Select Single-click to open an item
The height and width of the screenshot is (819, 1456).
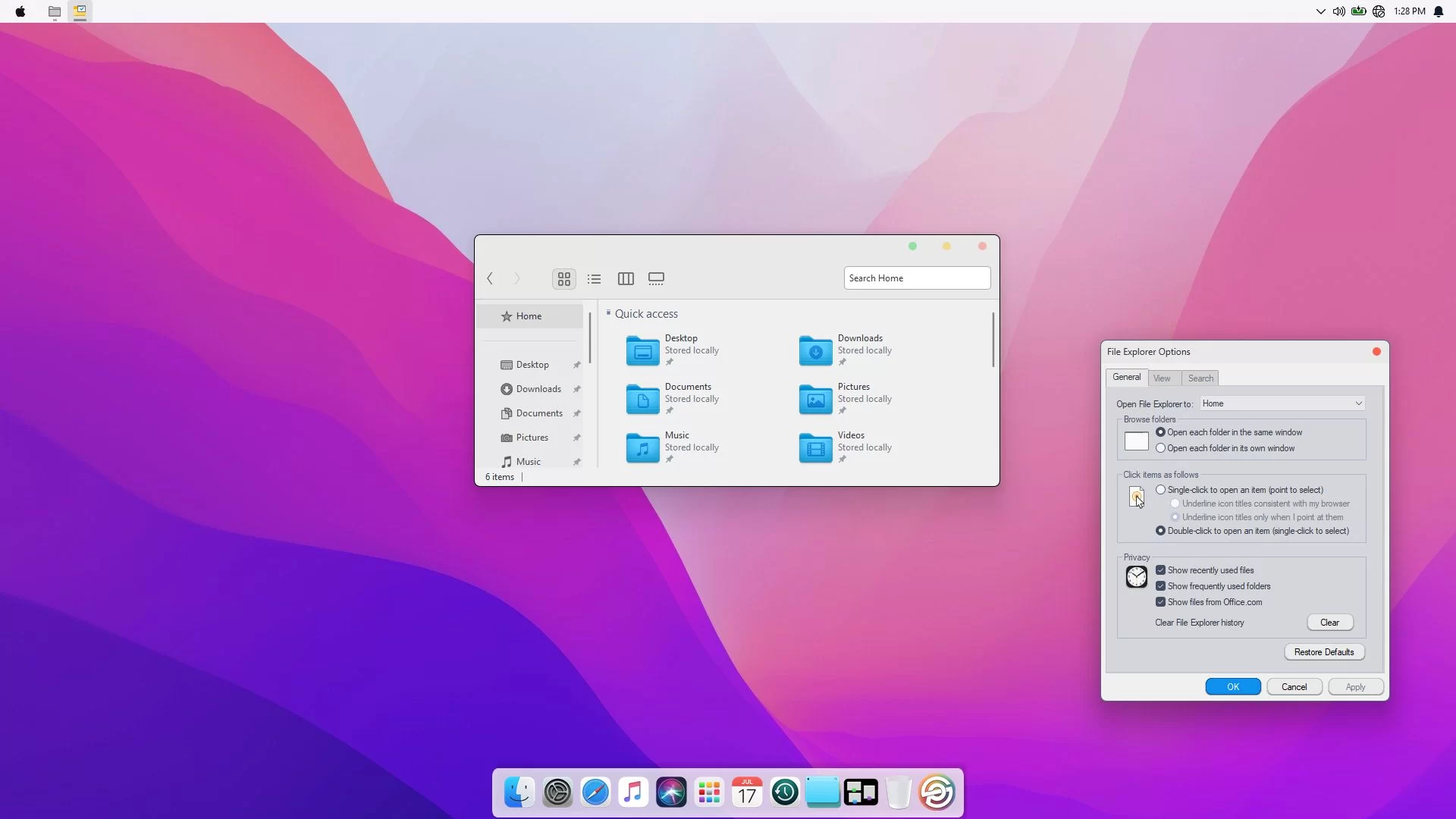(x=1160, y=490)
